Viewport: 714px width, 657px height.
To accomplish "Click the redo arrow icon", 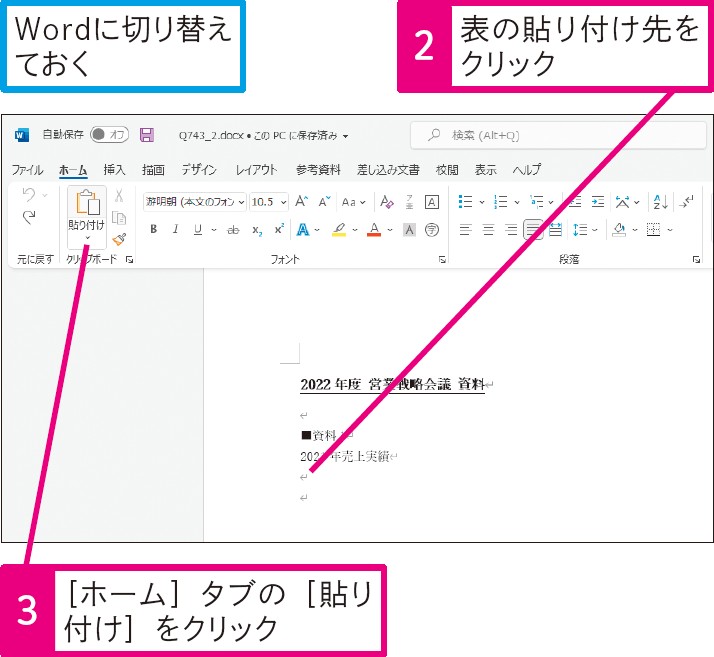I will coord(29,218).
